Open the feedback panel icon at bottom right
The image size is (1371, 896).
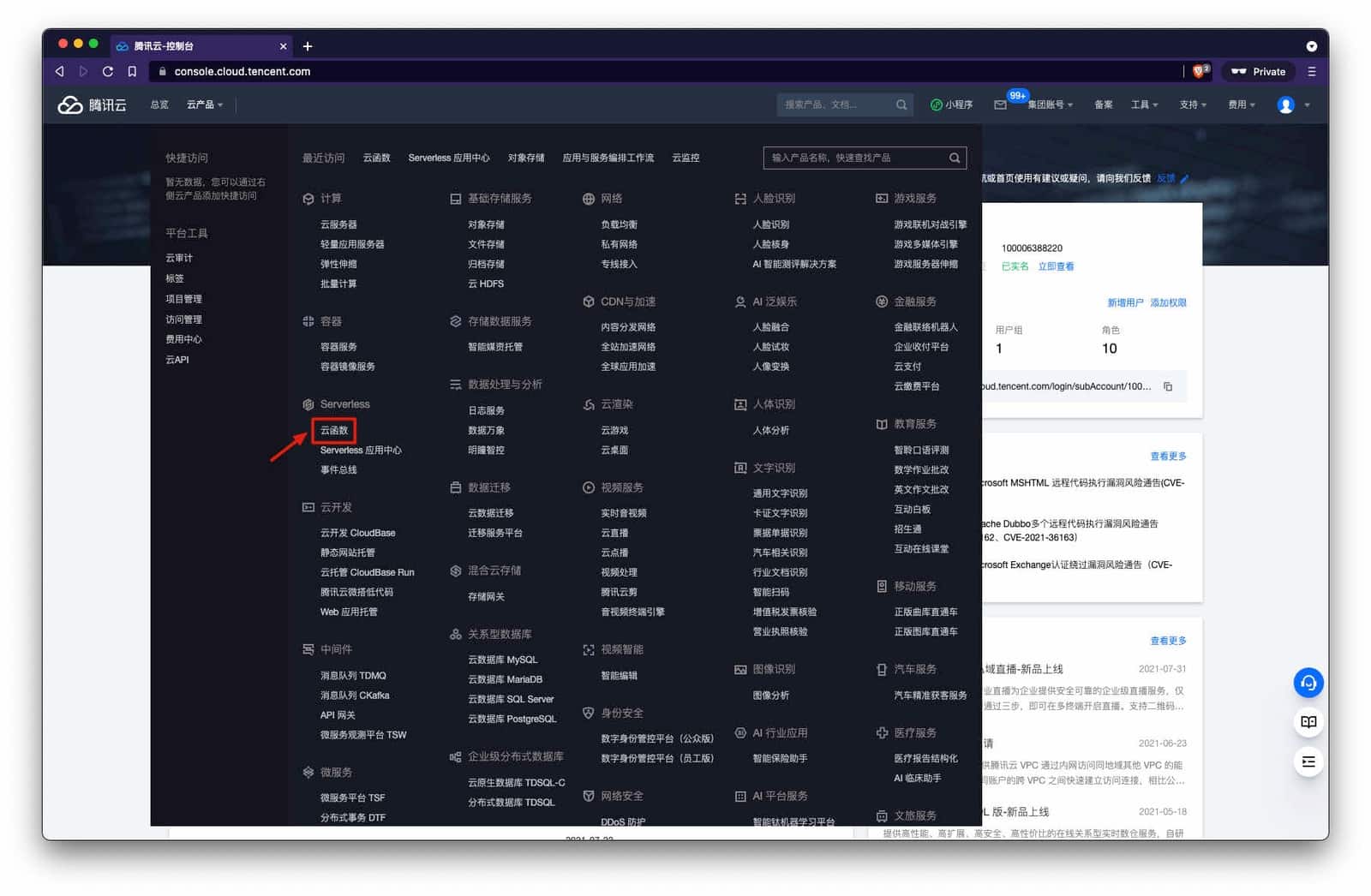[x=1308, y=762]
